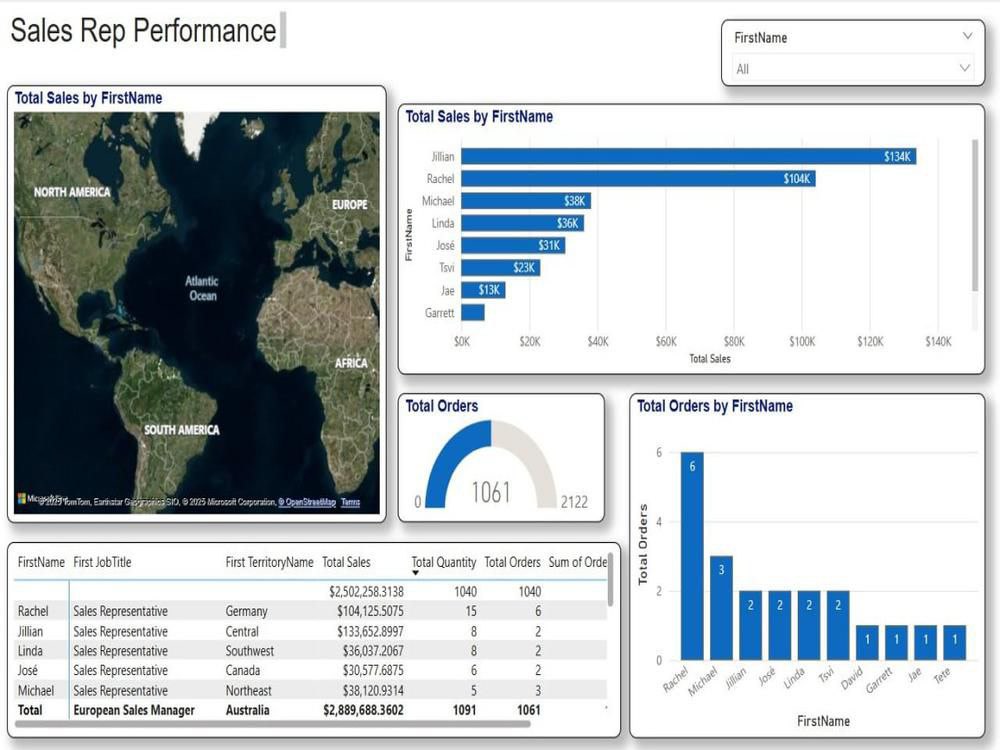Click Jillian's column in Total Orders chart
1000x750 pixels.
click(751, 625)
